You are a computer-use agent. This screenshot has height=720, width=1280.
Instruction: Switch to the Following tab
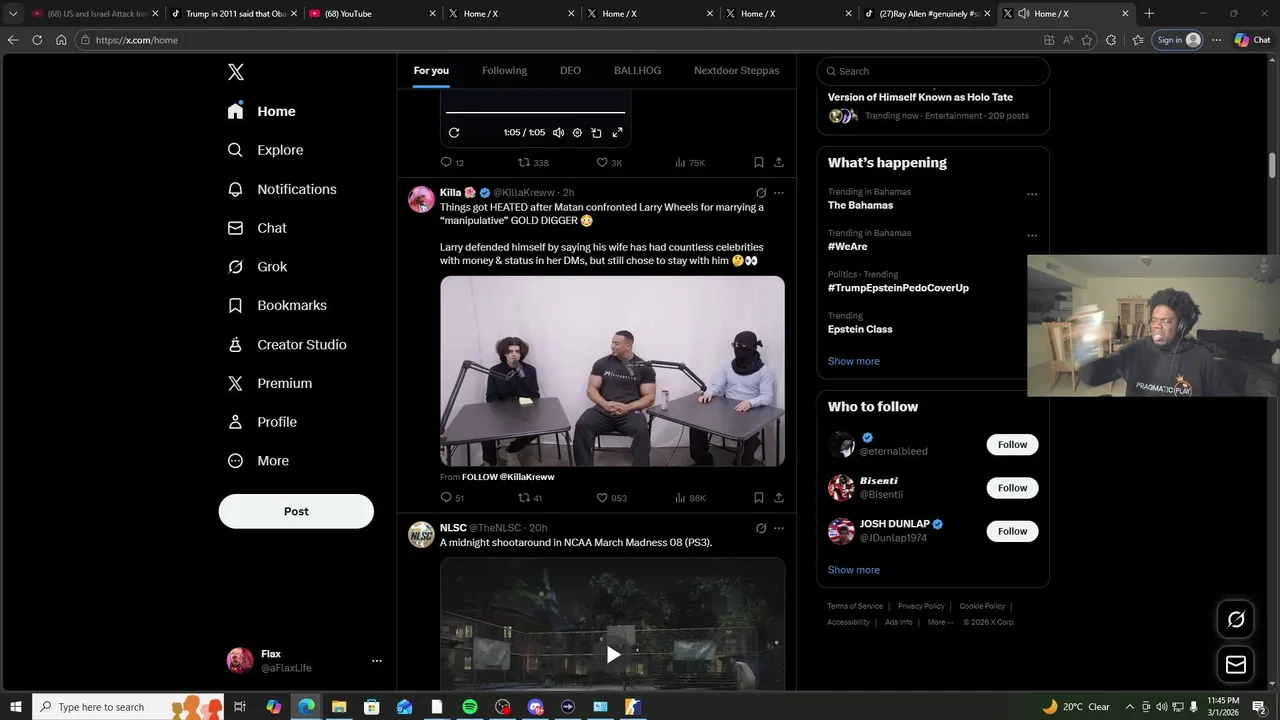[x=504, y=71]
